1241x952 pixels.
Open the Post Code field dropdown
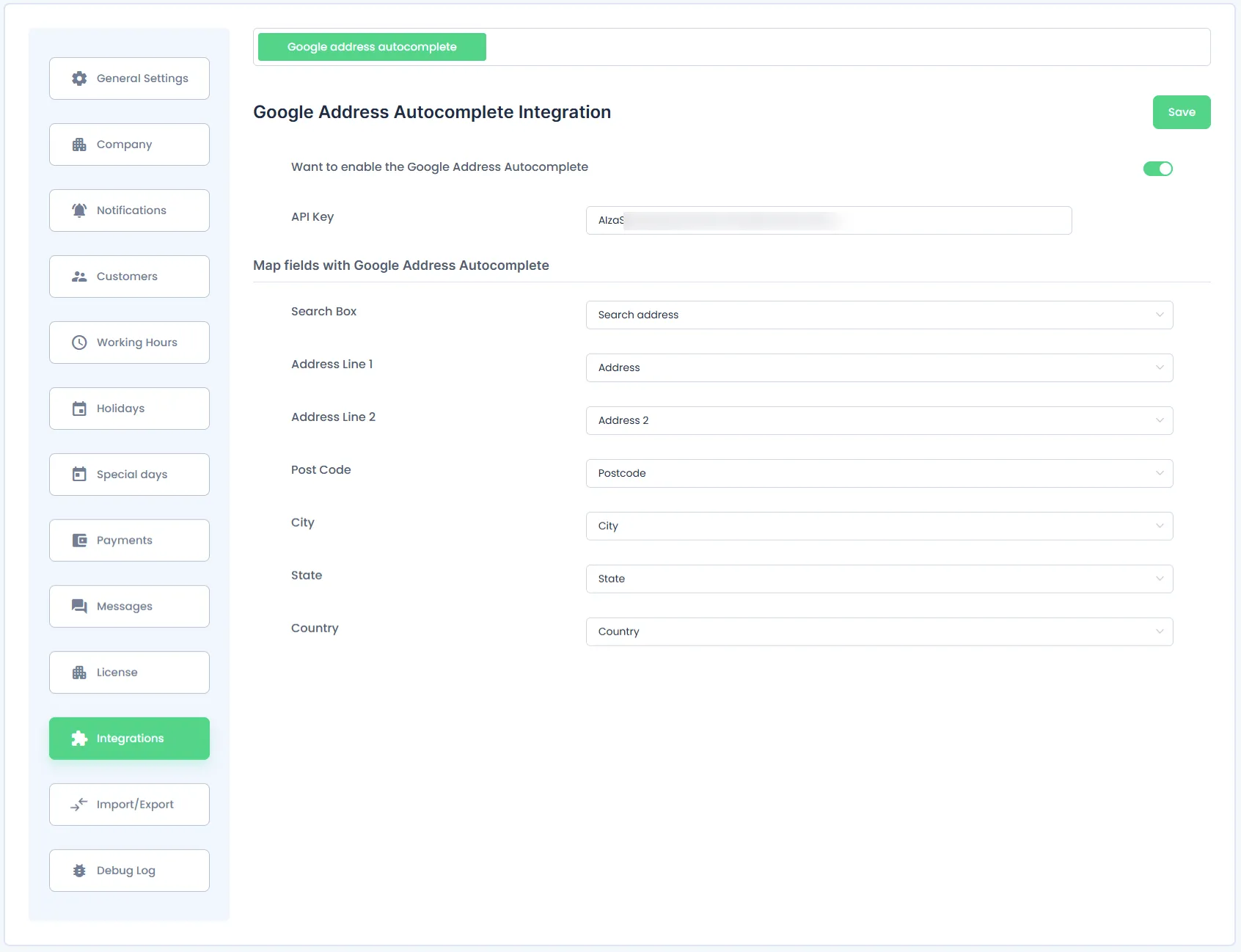click(x=879, y=473)
